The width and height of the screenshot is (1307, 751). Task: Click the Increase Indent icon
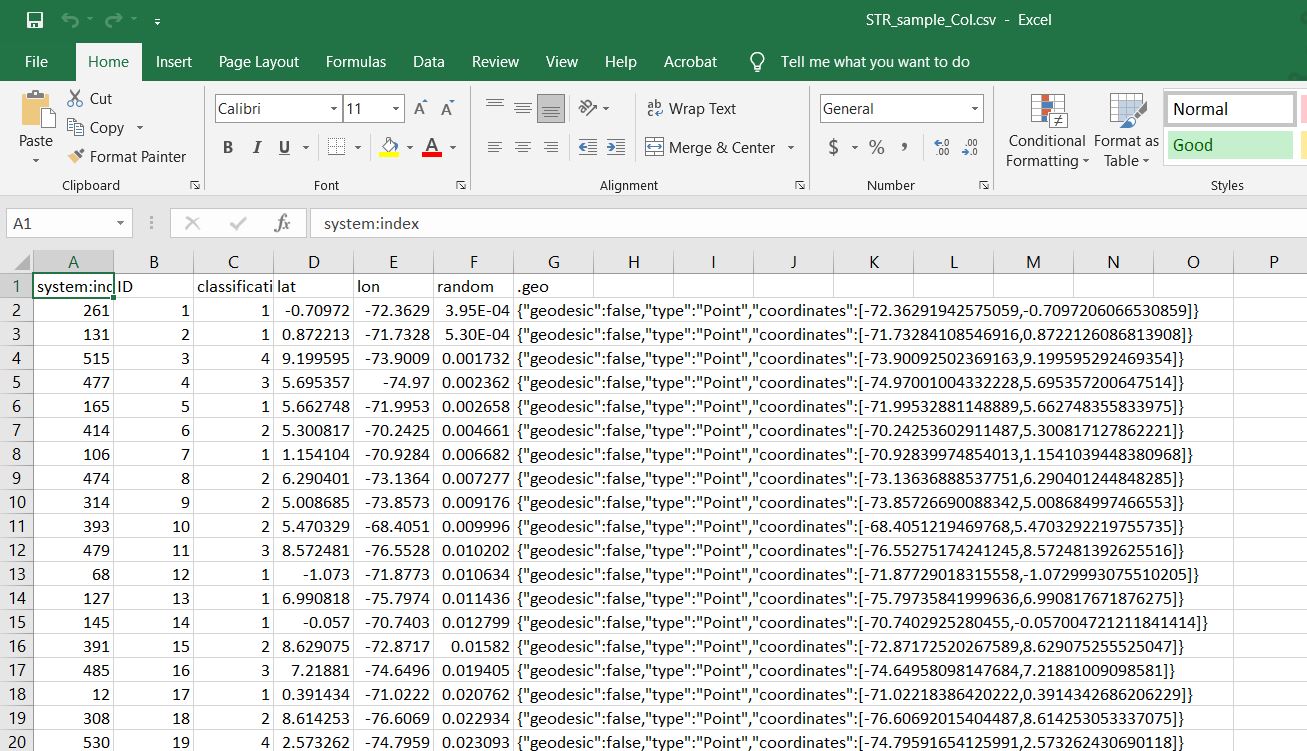tap(616, 147)
